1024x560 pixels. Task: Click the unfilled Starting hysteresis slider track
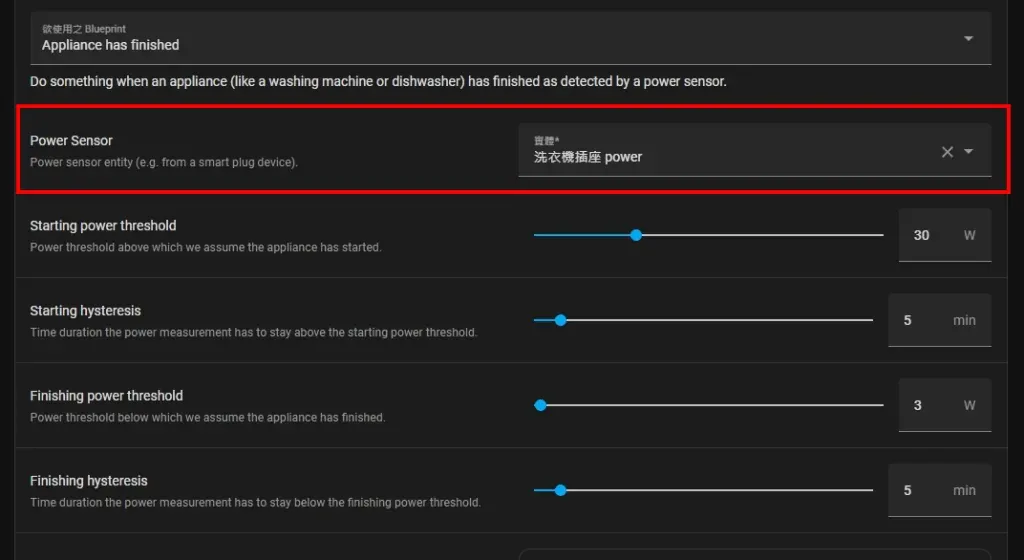(720, 320)
